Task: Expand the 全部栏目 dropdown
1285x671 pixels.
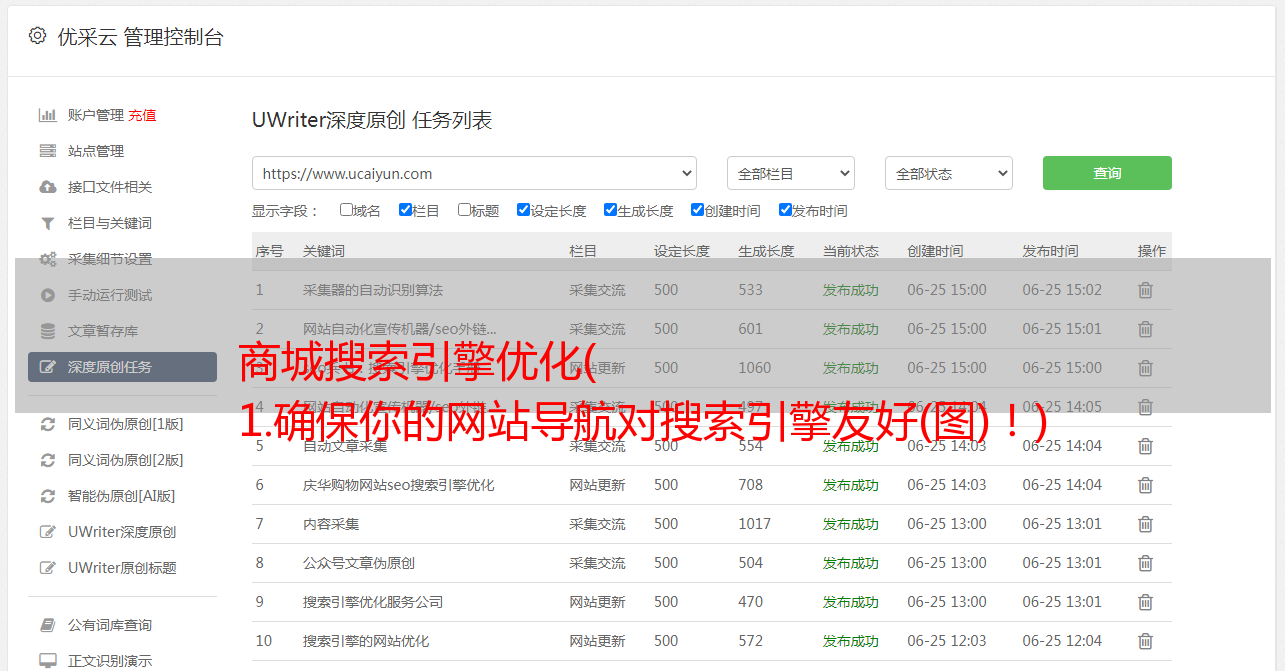Action: coord(790,173)
